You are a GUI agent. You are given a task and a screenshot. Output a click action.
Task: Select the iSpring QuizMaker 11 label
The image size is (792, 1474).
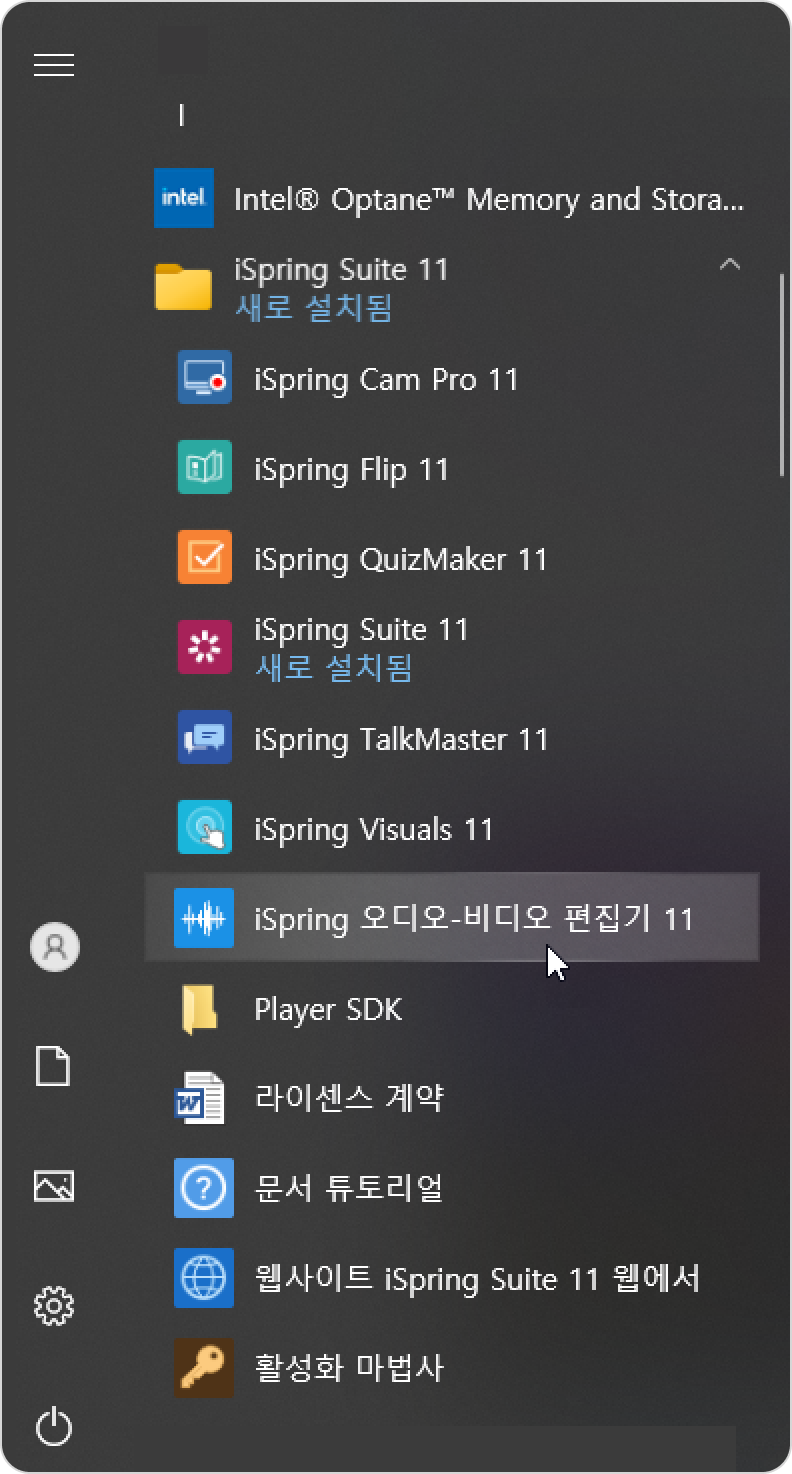point(401,560)
